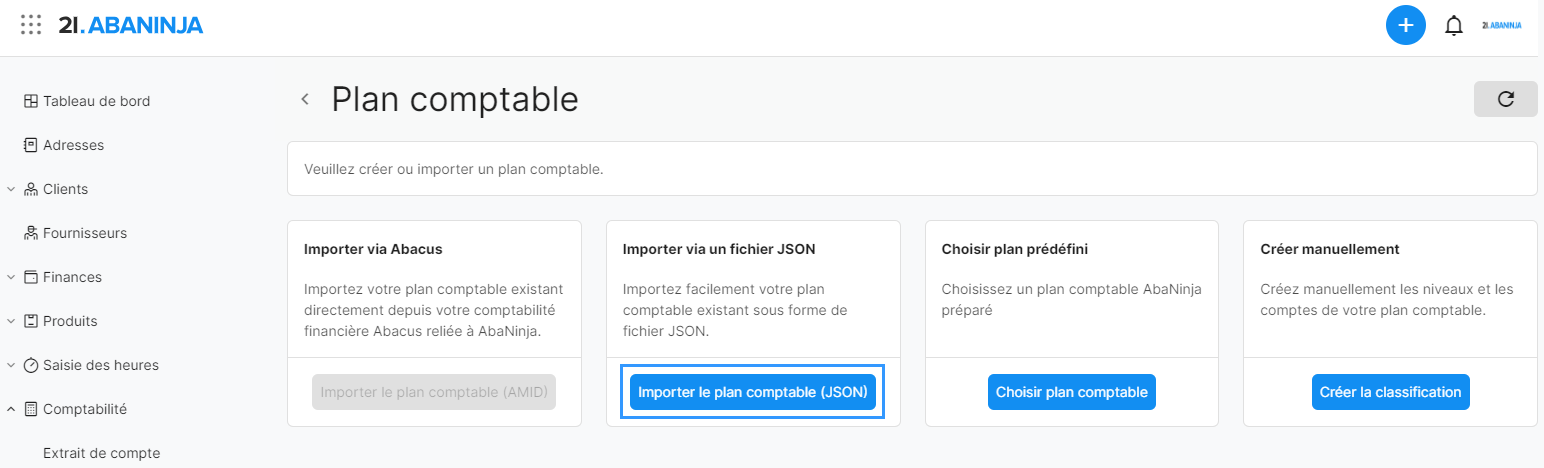Click Importer le plan comptable (JSON)
This screenshot has width=1544, height=468.
[753, 392]
